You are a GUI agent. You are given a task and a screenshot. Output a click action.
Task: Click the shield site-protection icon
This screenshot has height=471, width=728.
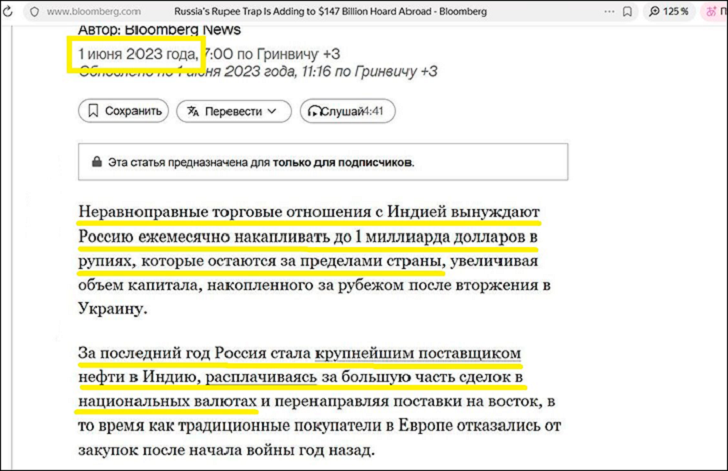pyautogui.click(x=34, y=12)
